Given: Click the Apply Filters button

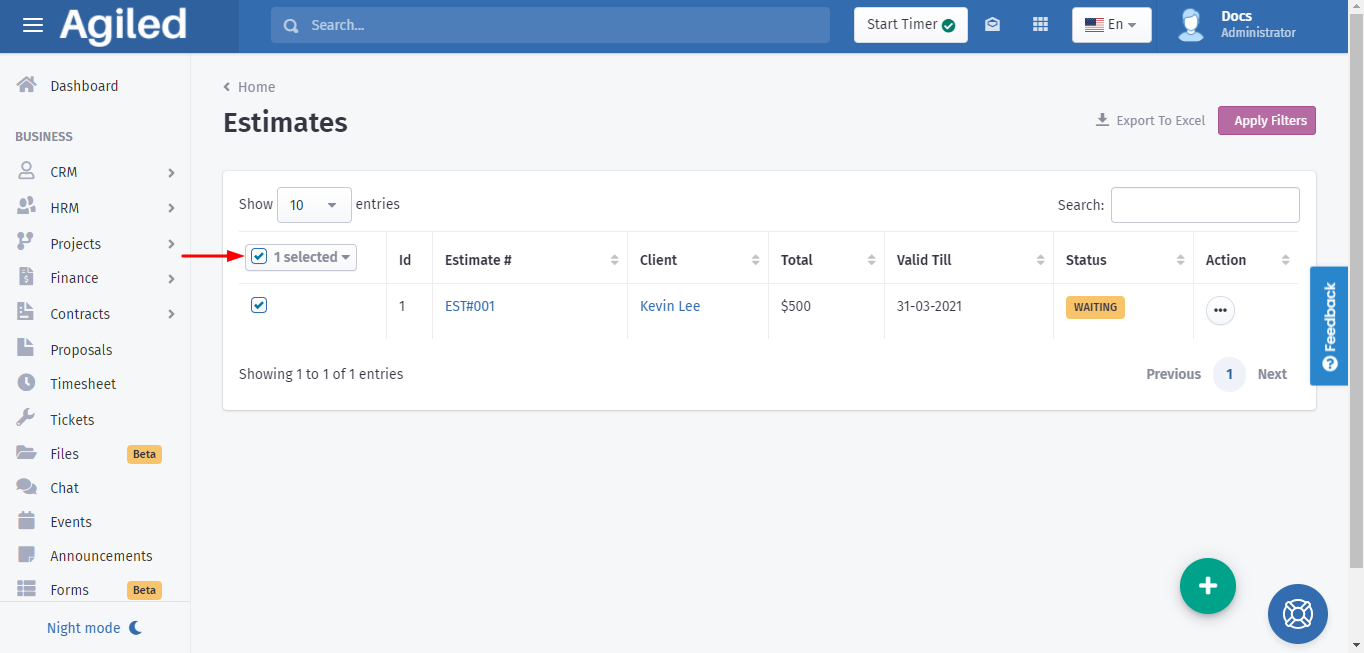Looking at the screenshot, I should (x=1266, y=121).
